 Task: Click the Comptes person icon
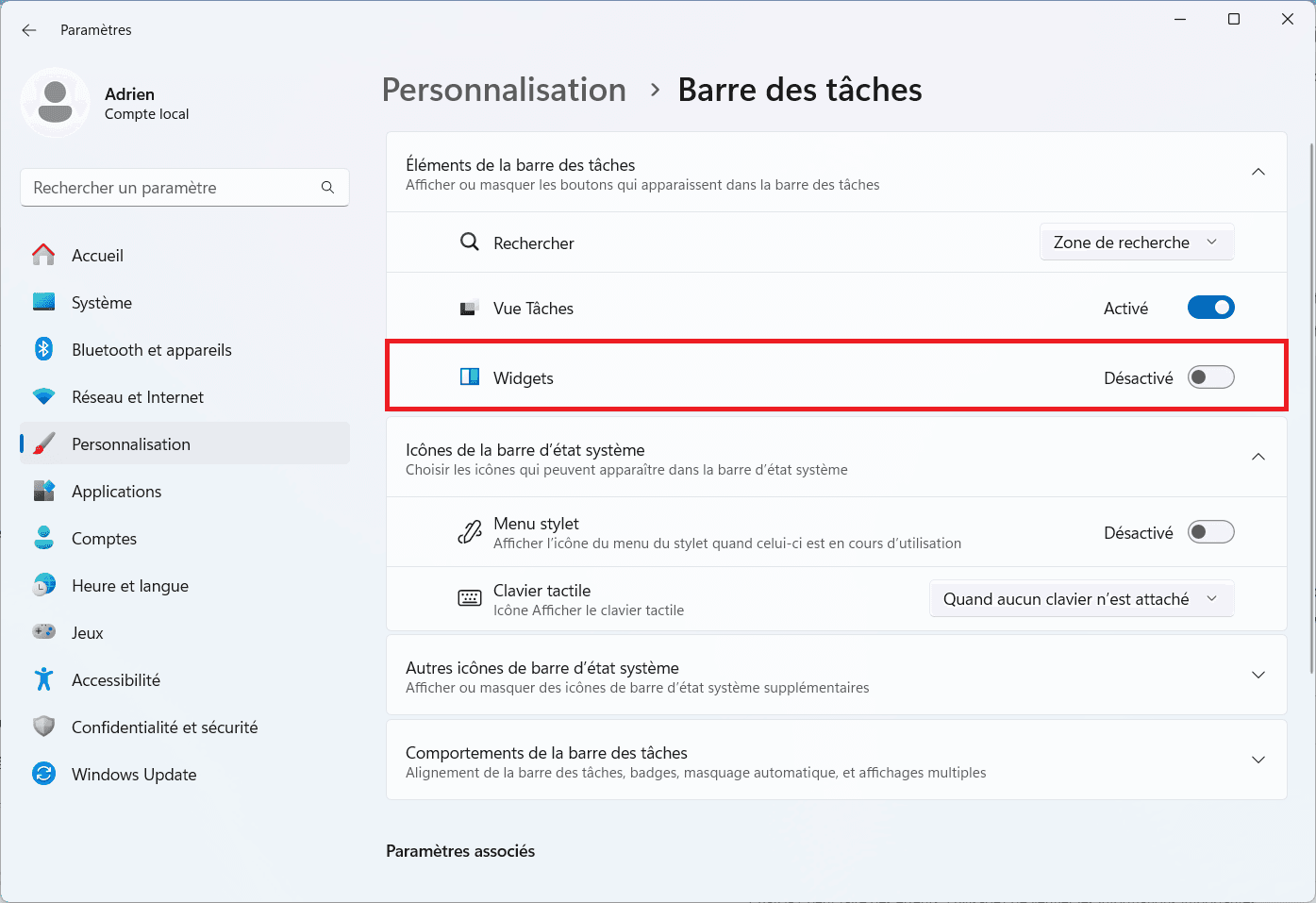coord(43,538)
